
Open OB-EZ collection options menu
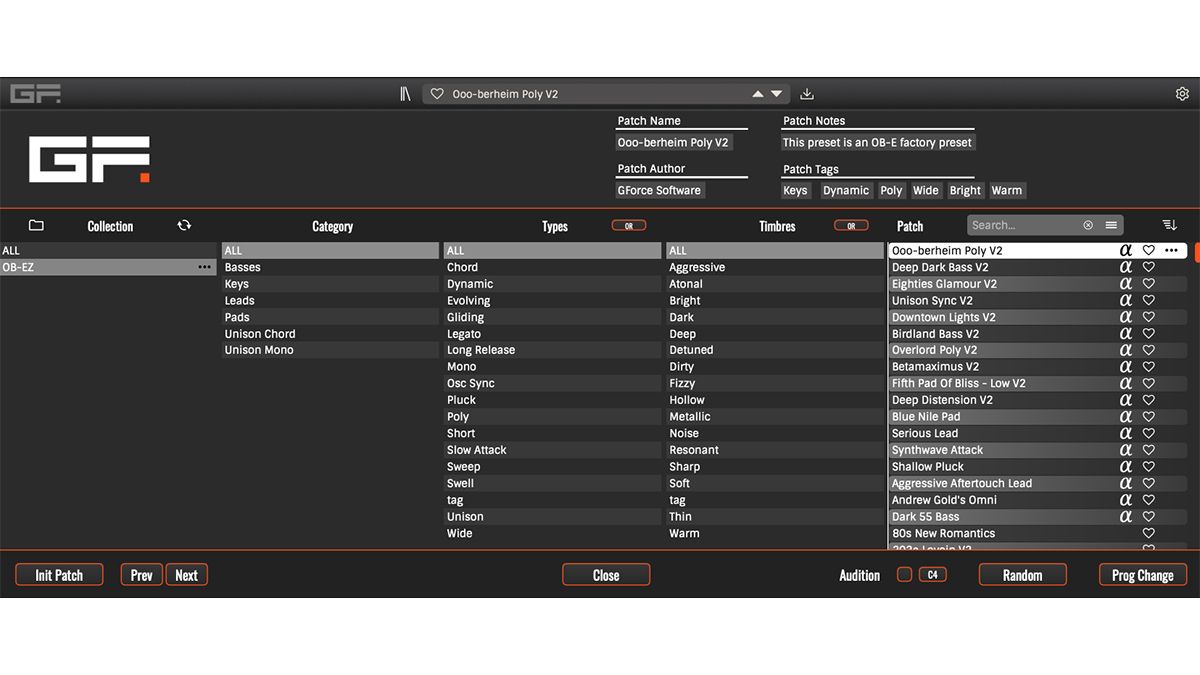coord(205,267)
